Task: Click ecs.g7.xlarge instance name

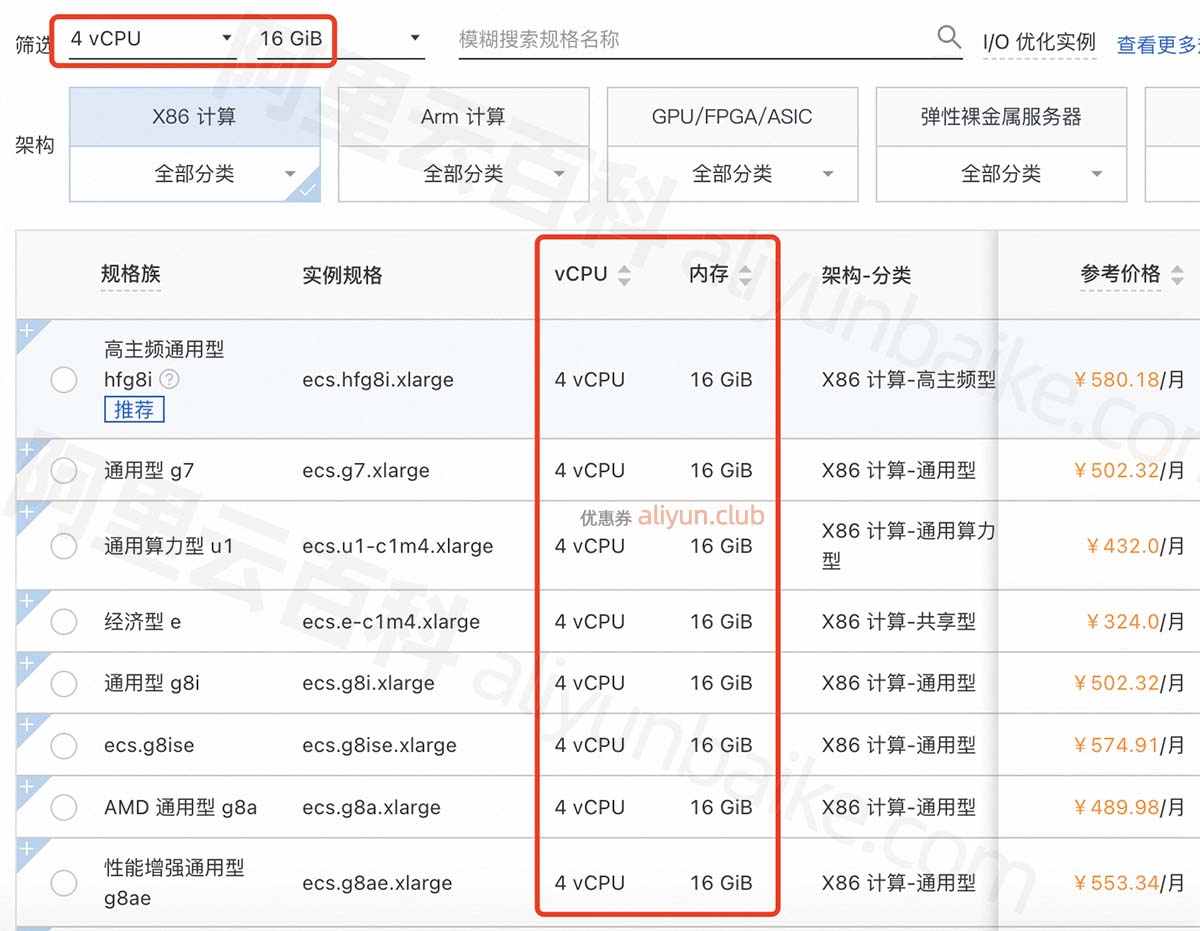Action: [x=366, y=470]
